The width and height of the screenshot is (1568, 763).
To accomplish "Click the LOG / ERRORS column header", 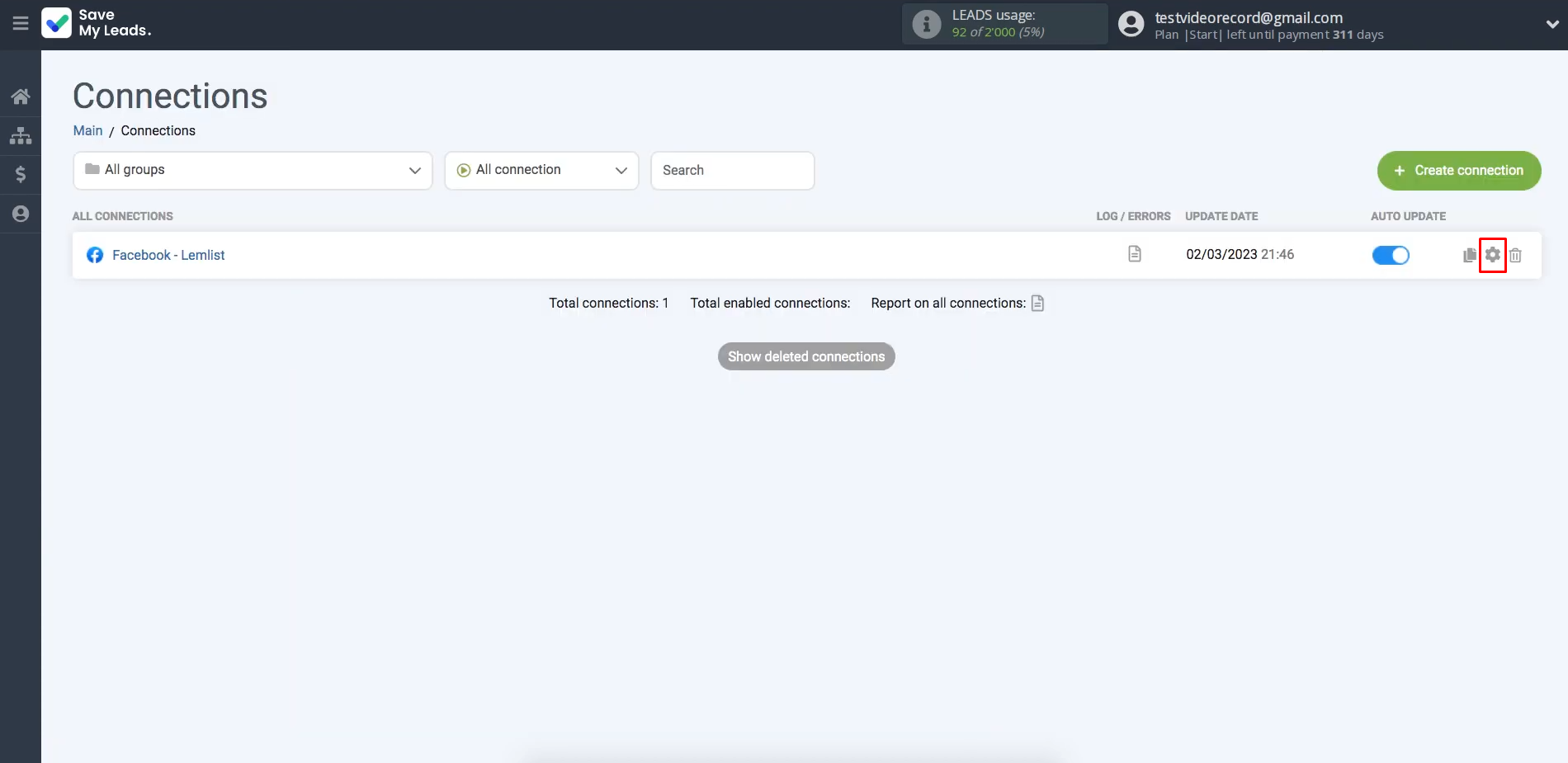I will [1133, 216].
